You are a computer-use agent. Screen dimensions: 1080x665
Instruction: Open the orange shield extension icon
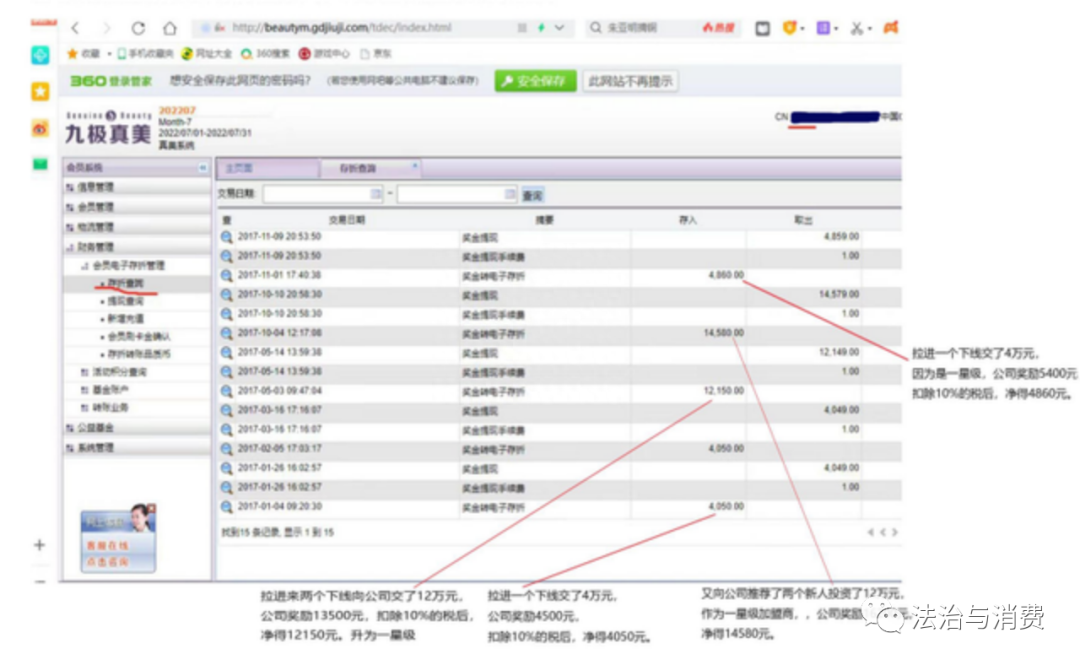pos(790,28)
